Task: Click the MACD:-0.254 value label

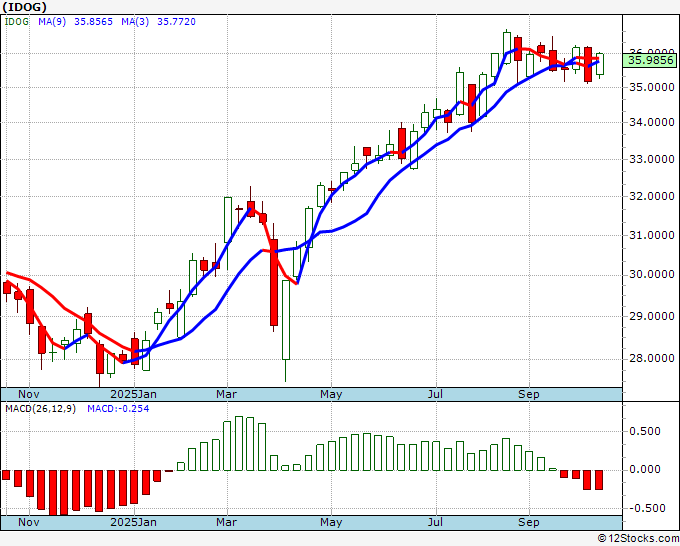Action: [x=118, y=409]
